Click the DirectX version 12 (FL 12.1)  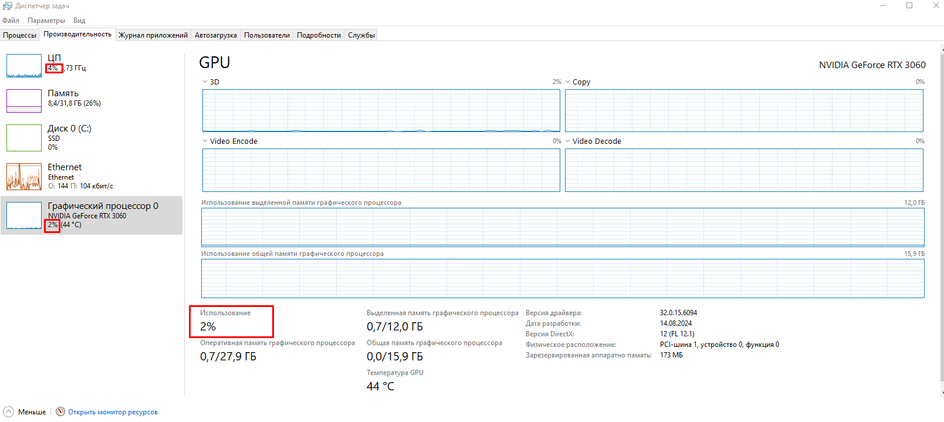[677, 334]
